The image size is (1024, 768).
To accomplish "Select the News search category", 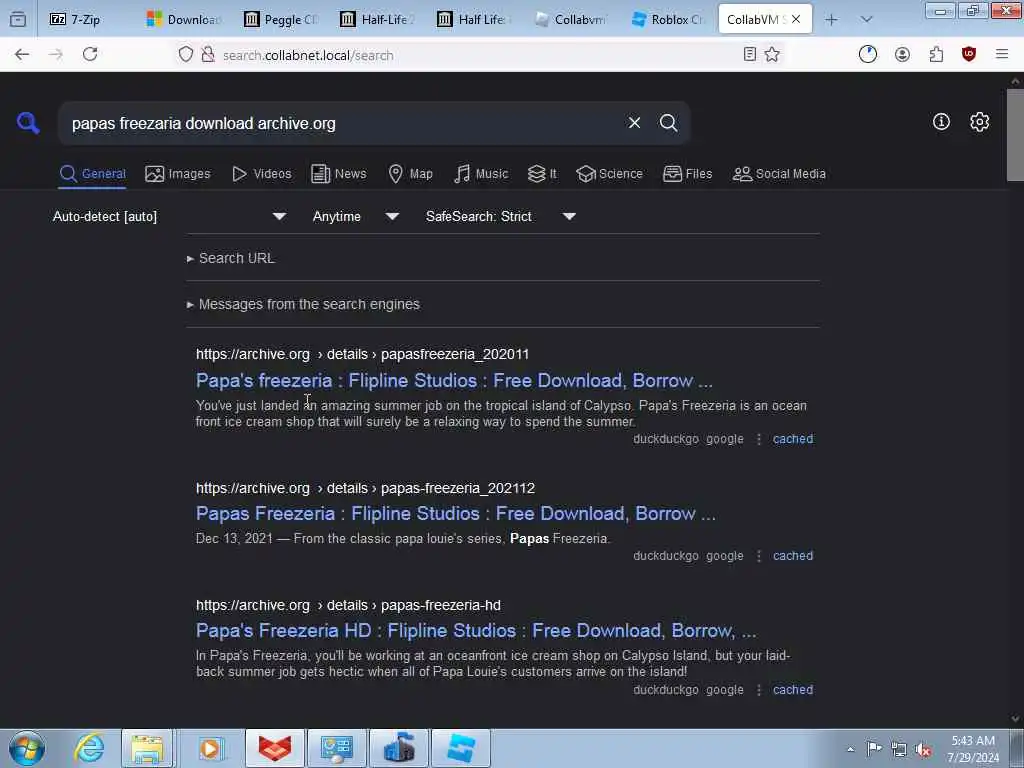I will click(x=338, y=174).
